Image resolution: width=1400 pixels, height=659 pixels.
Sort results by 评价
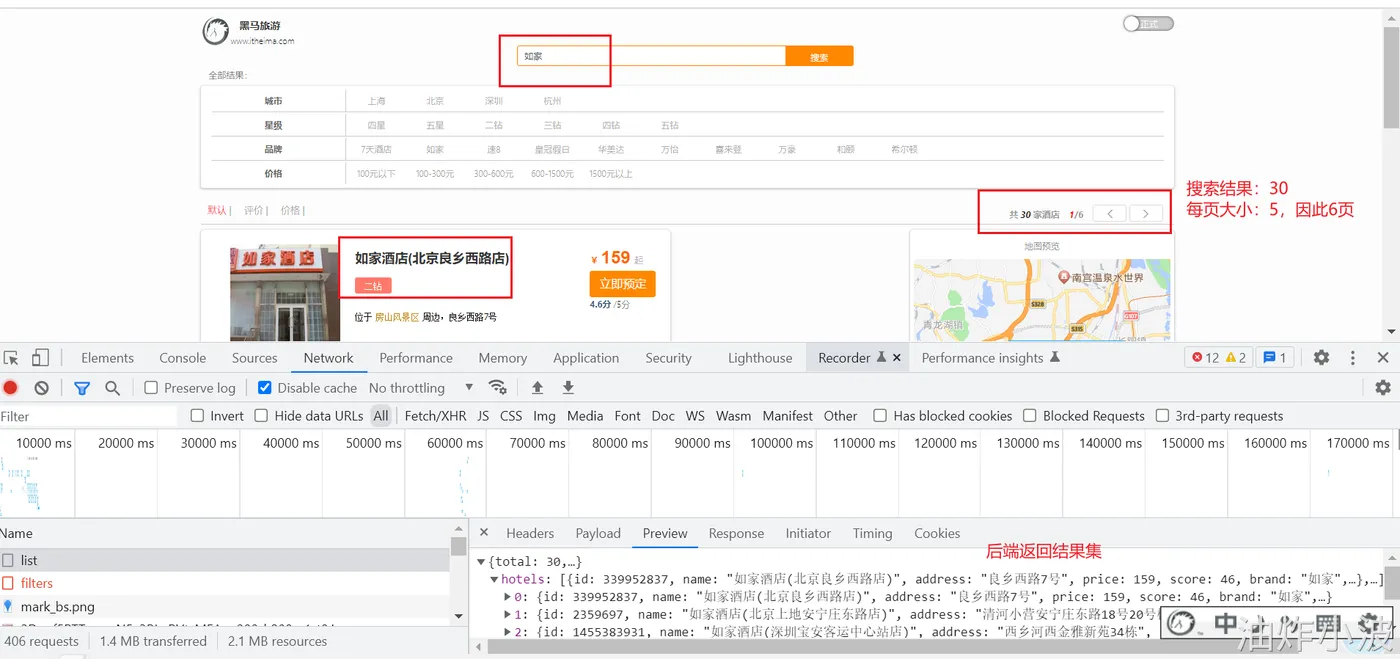(254, 210)
